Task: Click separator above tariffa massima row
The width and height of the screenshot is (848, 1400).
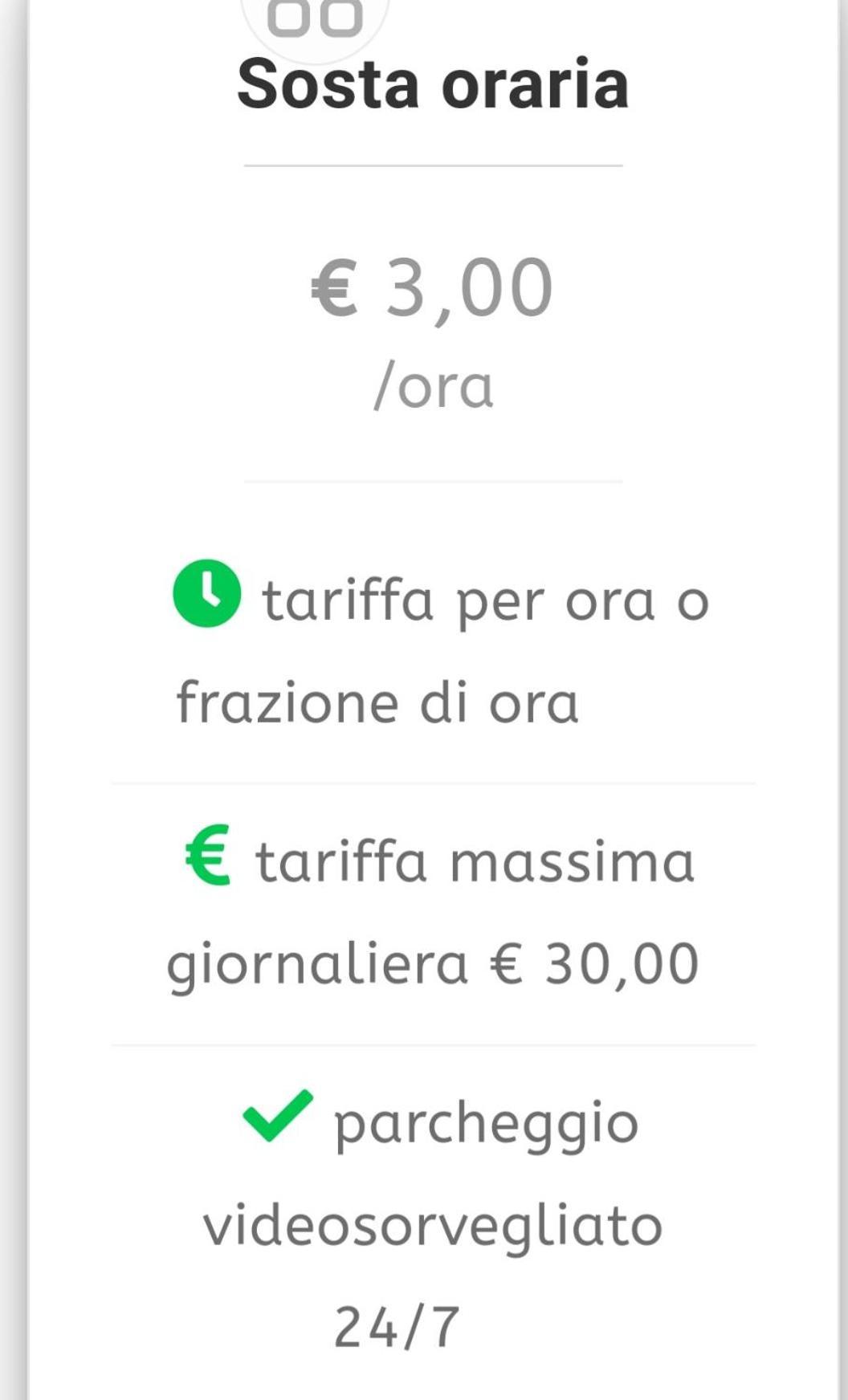Action: (433, 783)
